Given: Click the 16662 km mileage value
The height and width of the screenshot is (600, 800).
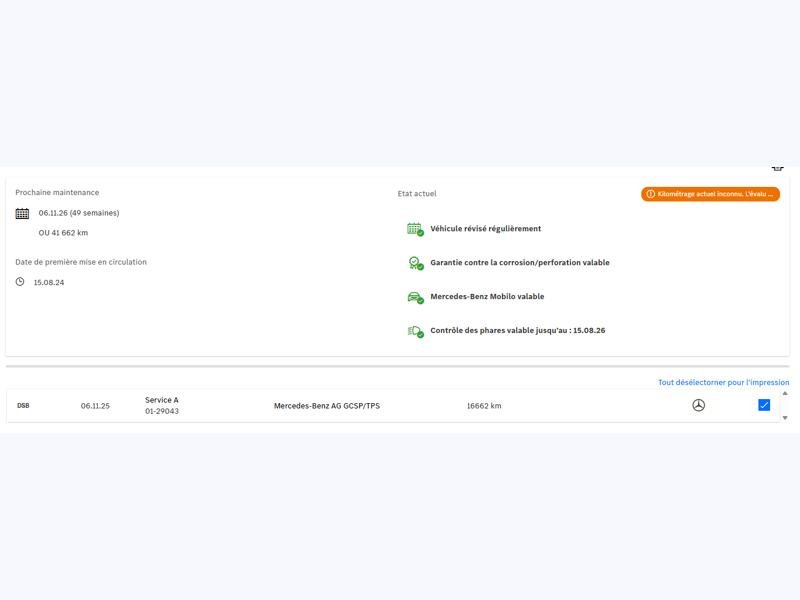Looking at the screenshot, I should click(x=484, y=406).
